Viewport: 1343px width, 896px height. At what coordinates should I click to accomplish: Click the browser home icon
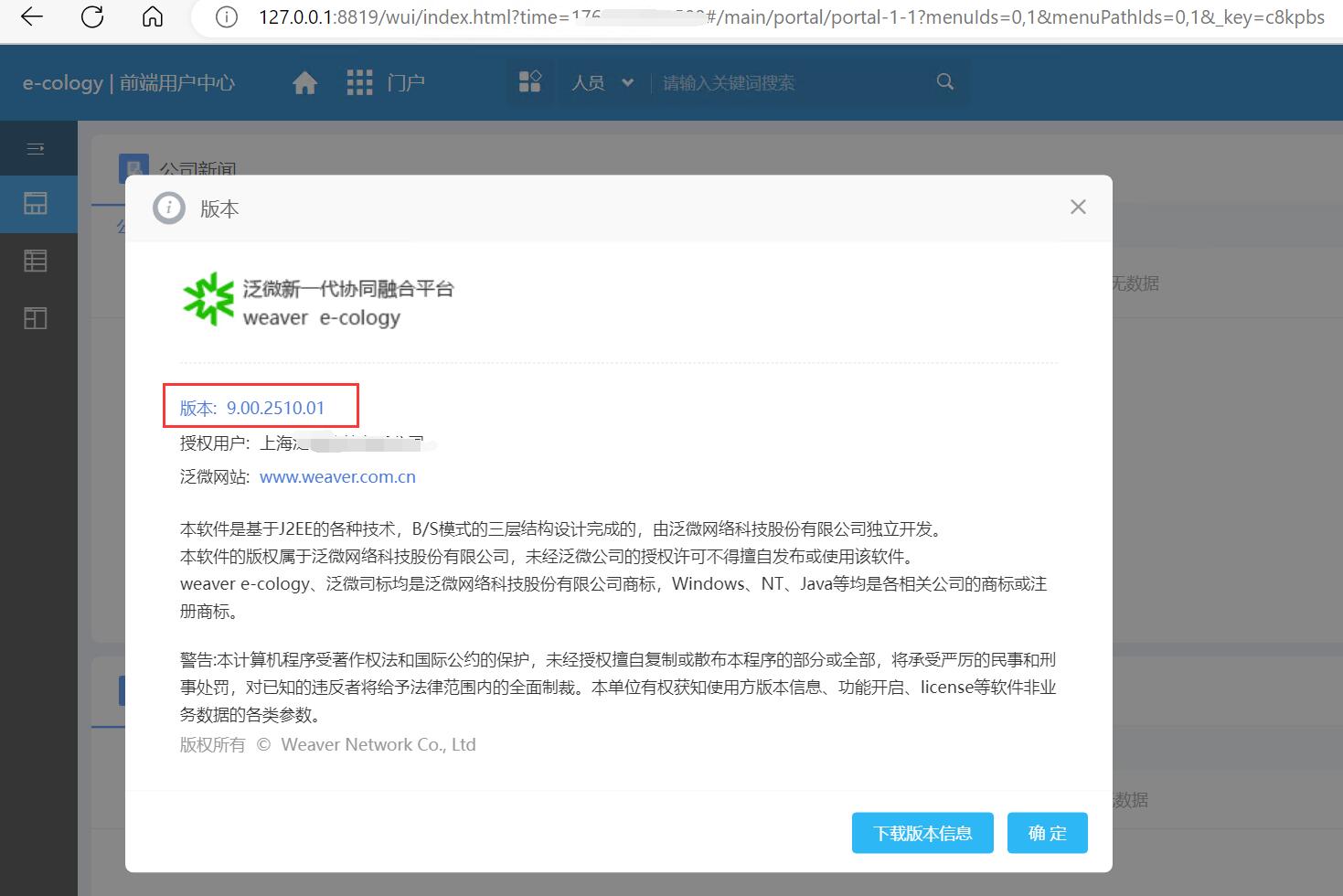[x=153, y=17]
